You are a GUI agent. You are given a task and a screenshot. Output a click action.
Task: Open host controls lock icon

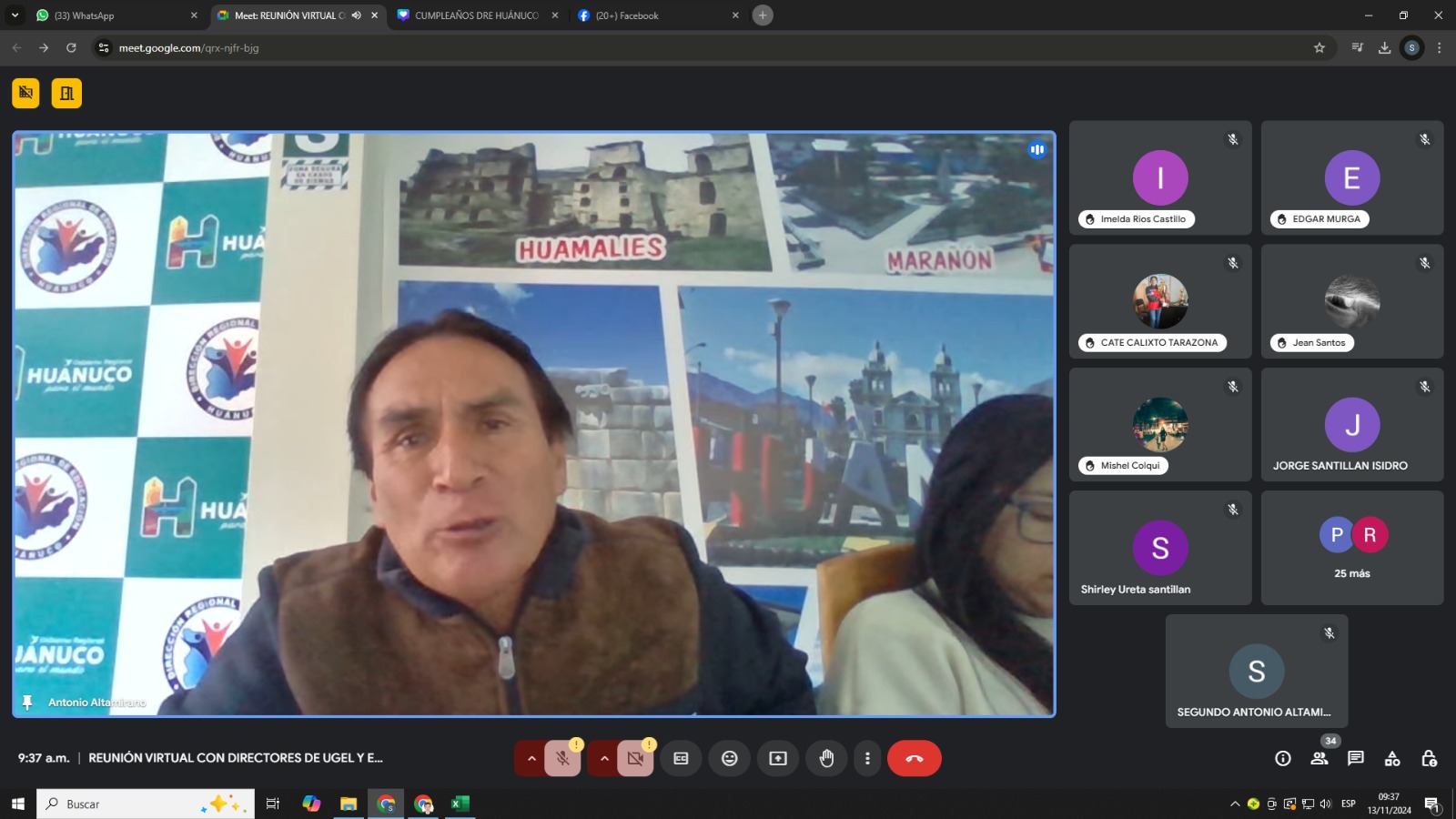click(x=1429, y=758)
